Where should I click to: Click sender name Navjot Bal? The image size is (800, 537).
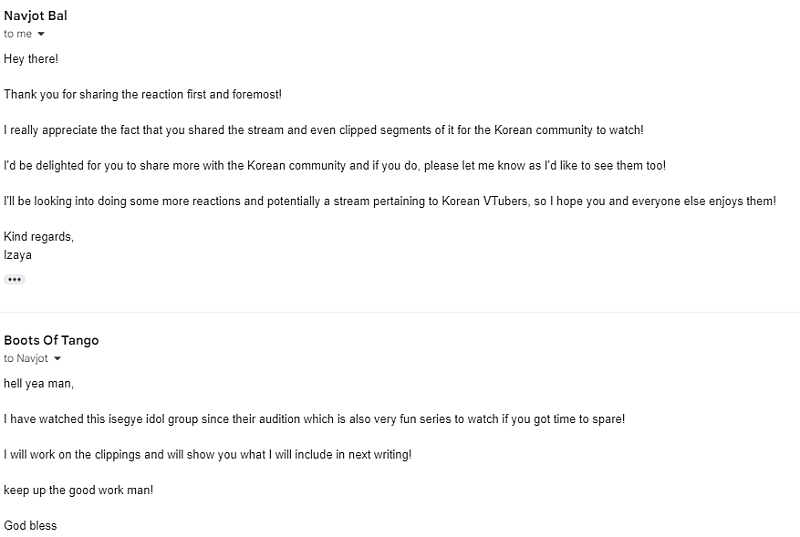point(36,16)
